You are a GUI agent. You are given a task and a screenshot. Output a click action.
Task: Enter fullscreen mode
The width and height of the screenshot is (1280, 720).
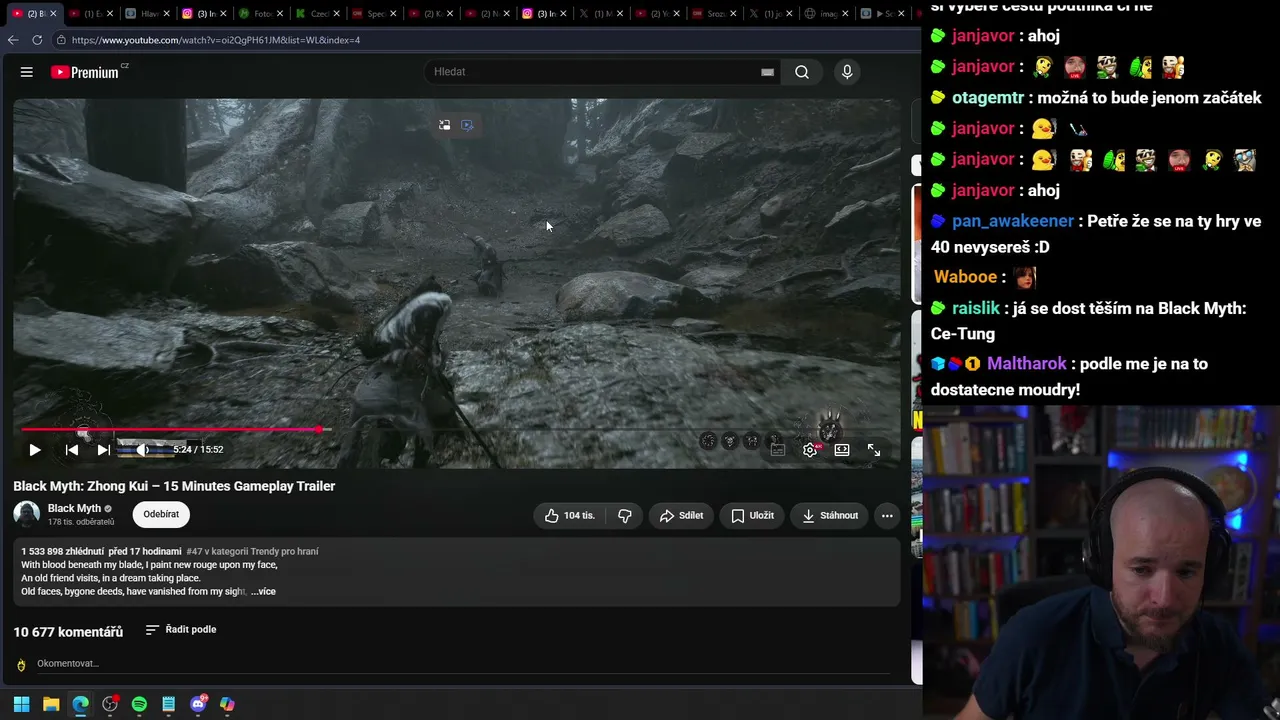click(x=874, y=450)
